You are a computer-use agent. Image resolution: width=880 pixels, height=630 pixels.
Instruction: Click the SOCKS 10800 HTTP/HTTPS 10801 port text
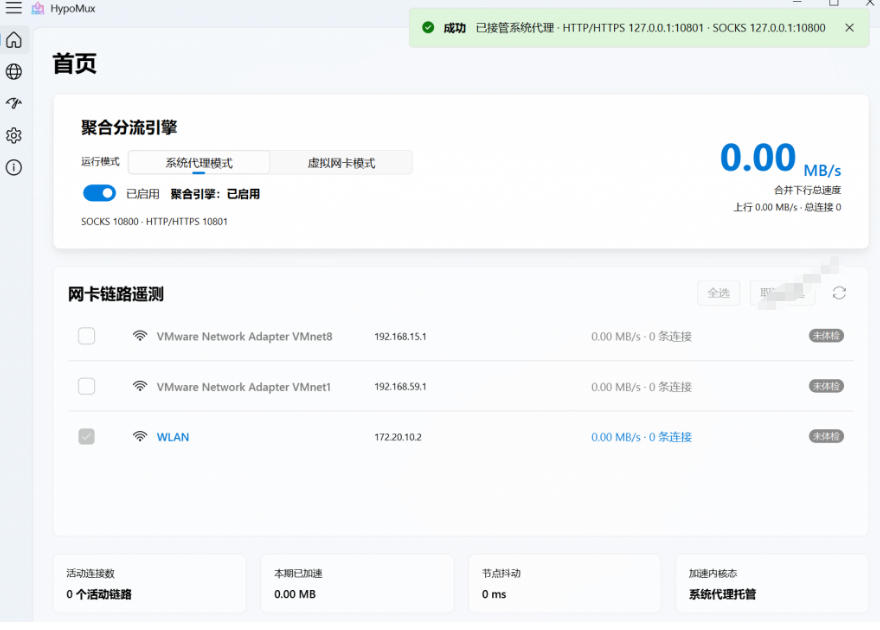[154, 222]
